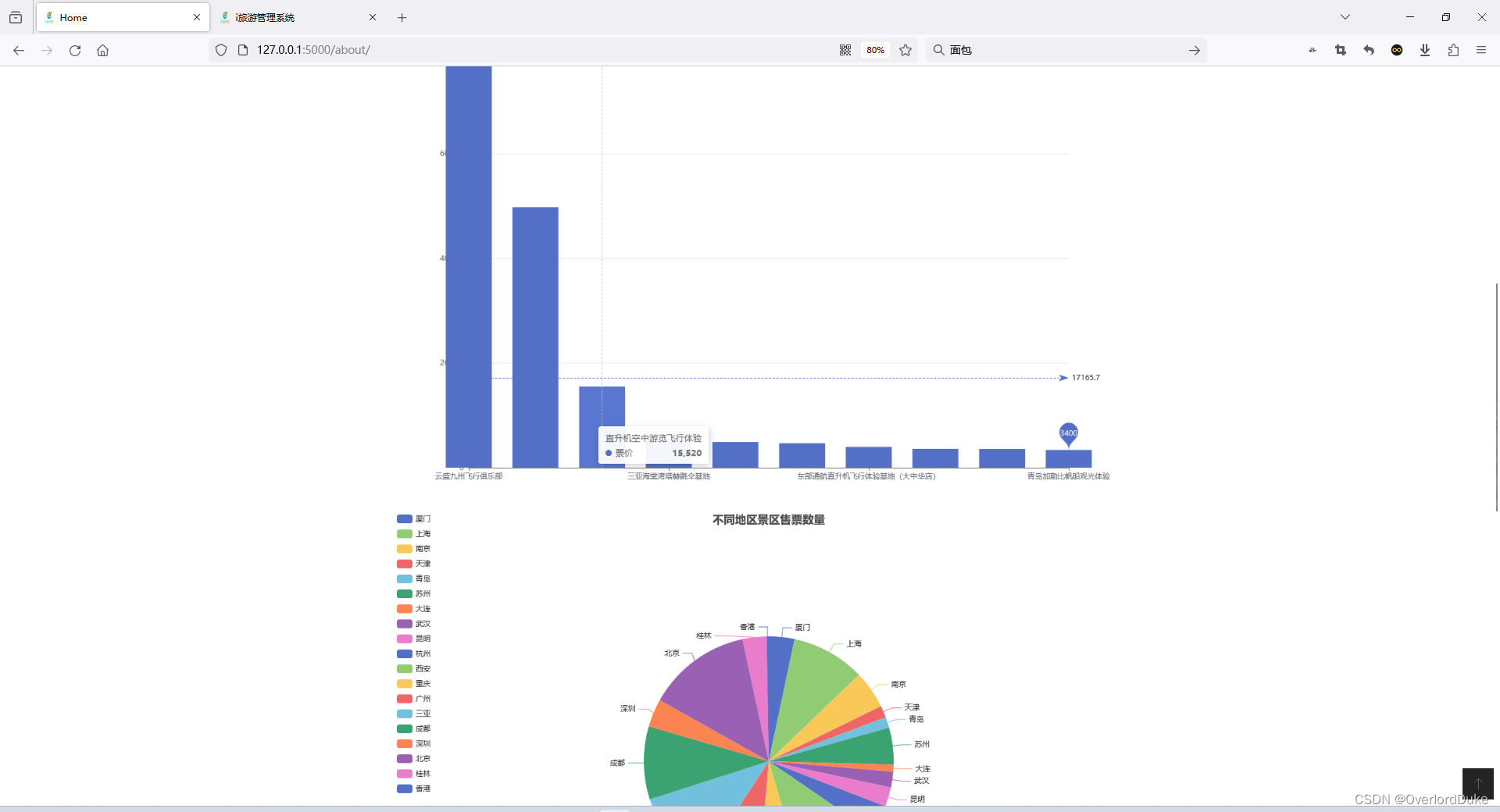The width and height of the screenshot is (1500, 812).
Task: Close the 旅游管理系统 tab
Action: pyautogui.click(x=373, y=17)
